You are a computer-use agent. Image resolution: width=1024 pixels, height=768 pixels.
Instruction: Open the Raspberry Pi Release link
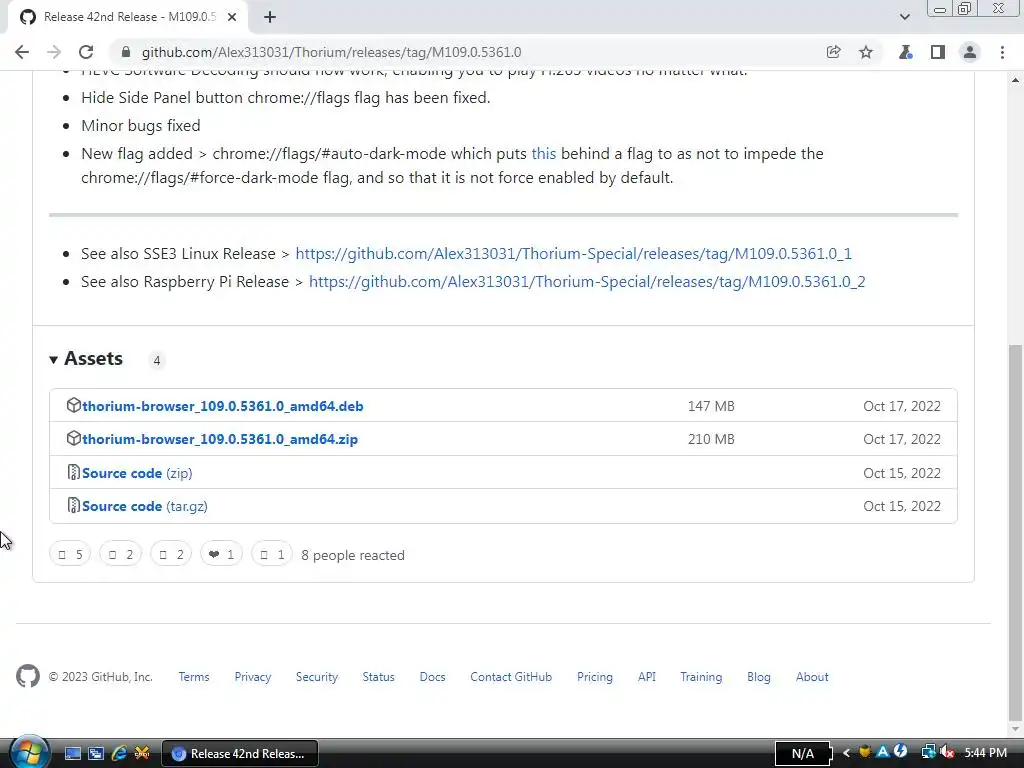coord(587,281)
